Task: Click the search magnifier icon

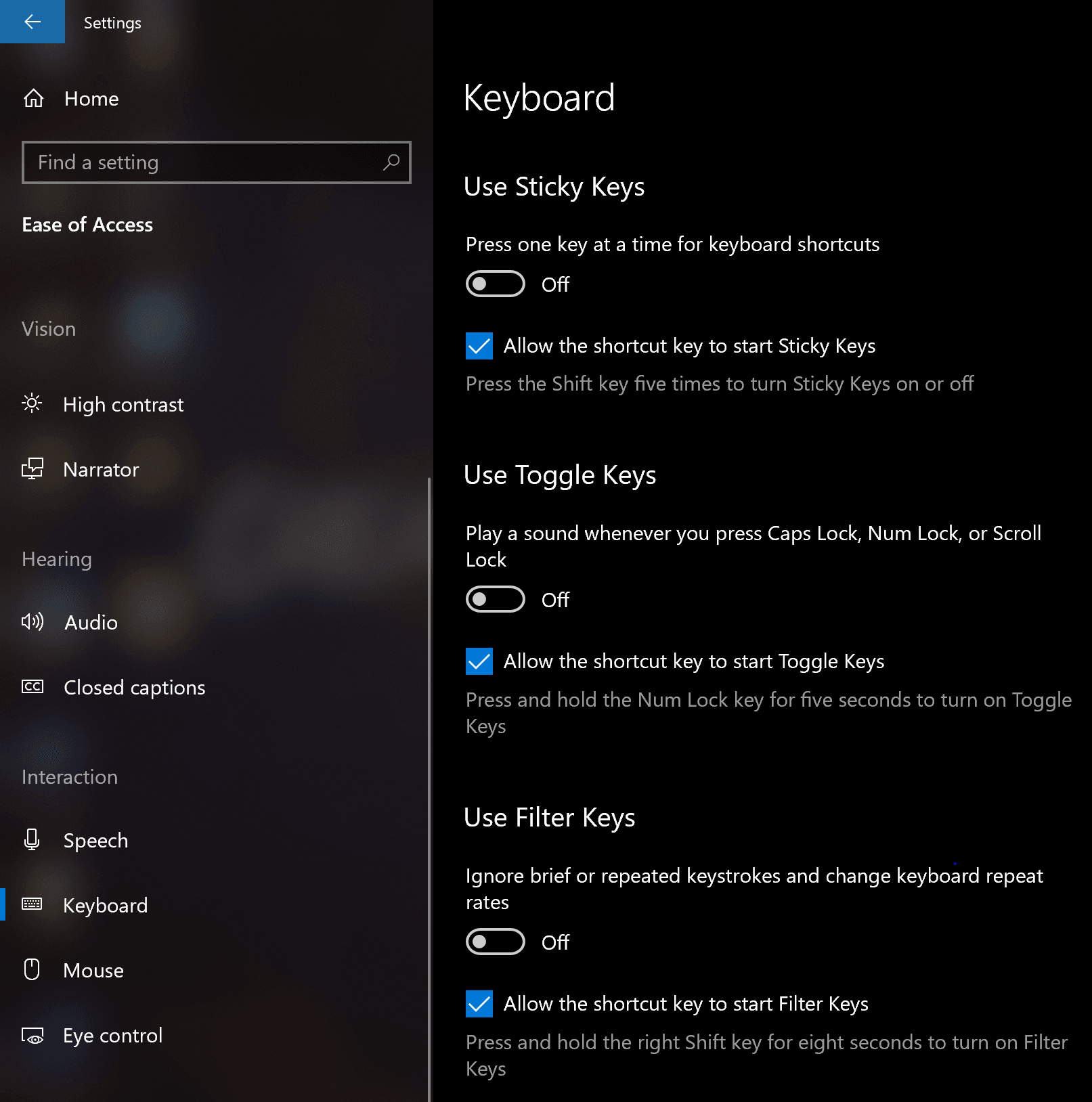Action: click(x=391, y=162)
